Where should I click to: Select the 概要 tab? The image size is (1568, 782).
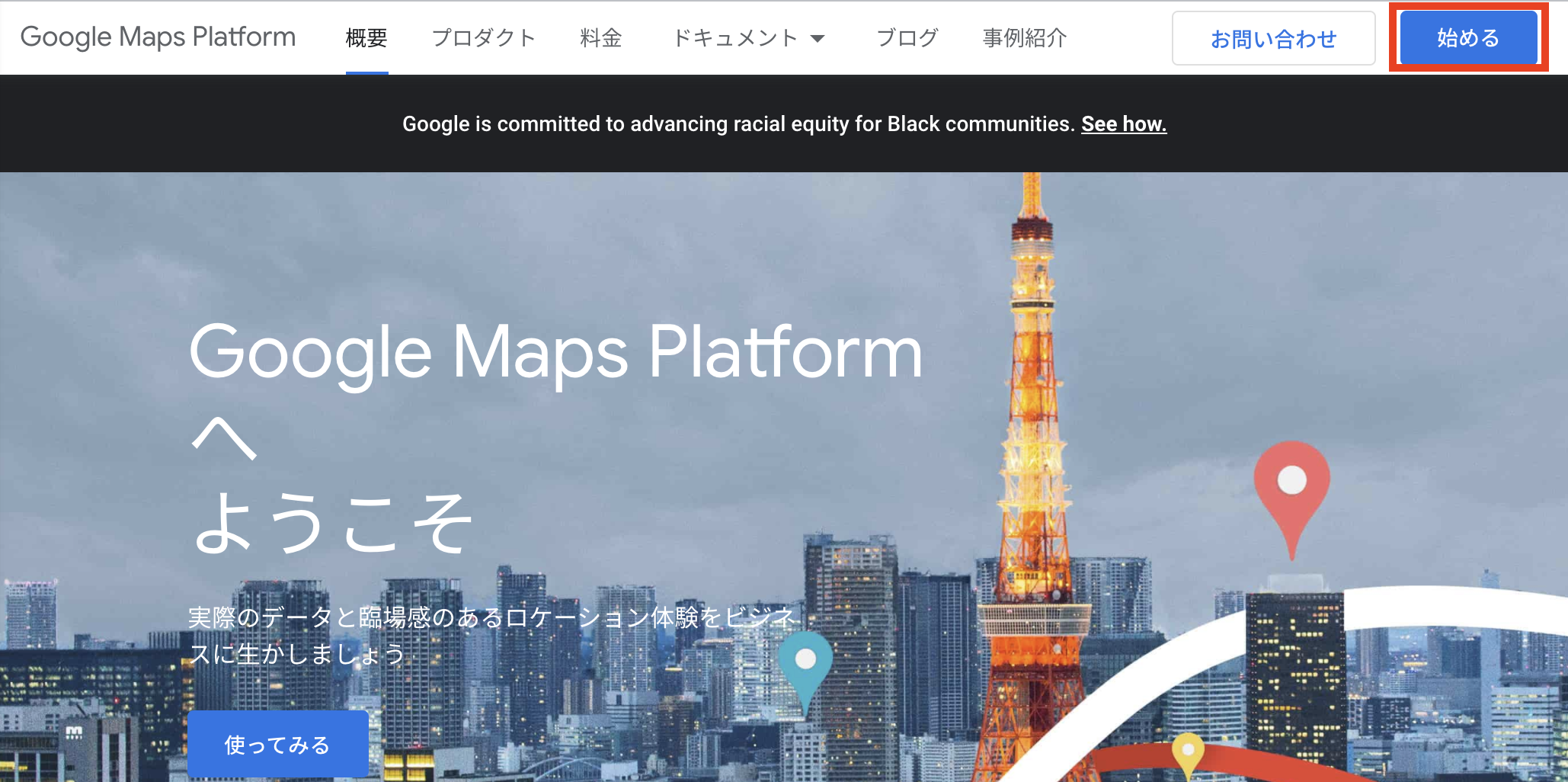click(366, 37)
